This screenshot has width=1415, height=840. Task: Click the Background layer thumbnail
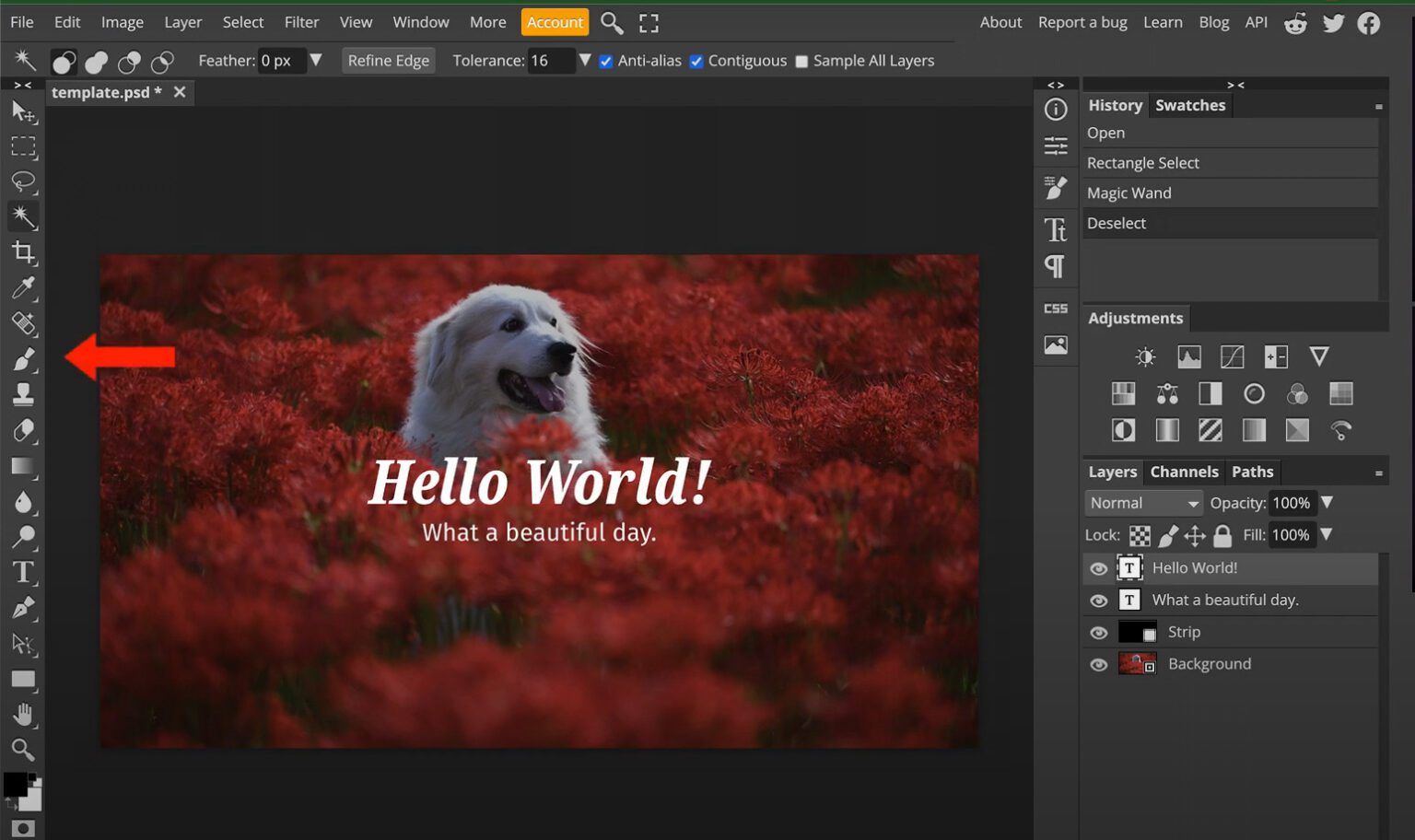[x=1137, y=663]
